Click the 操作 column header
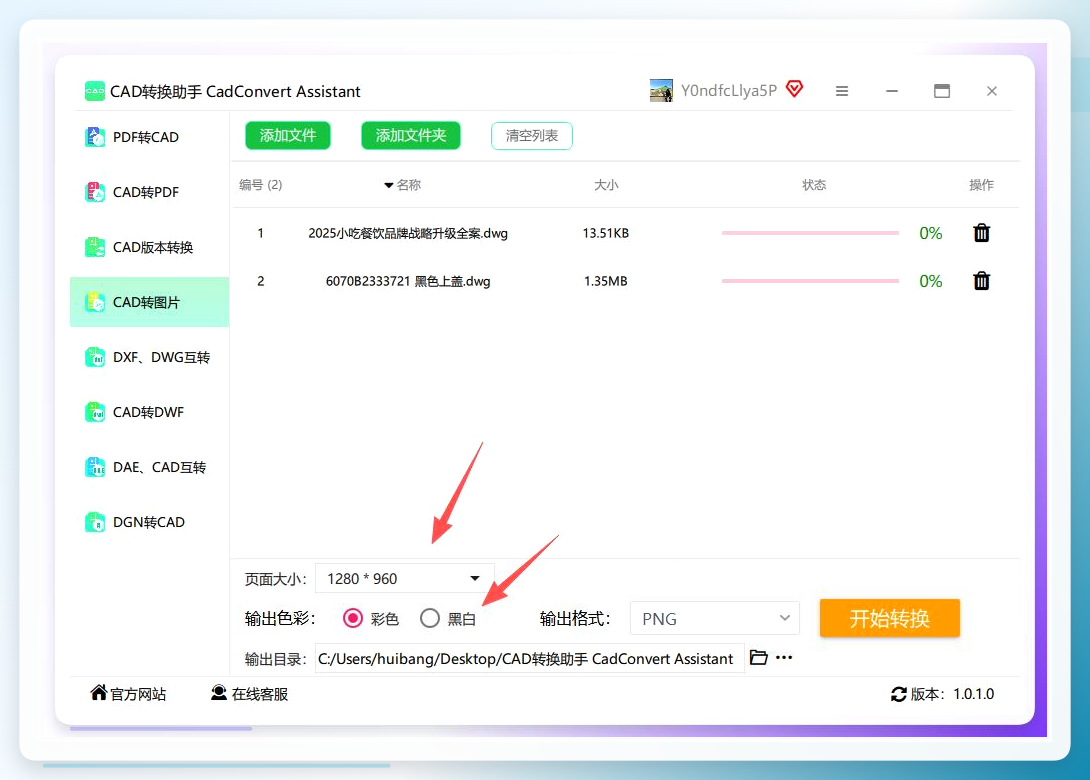 [982, 185]
